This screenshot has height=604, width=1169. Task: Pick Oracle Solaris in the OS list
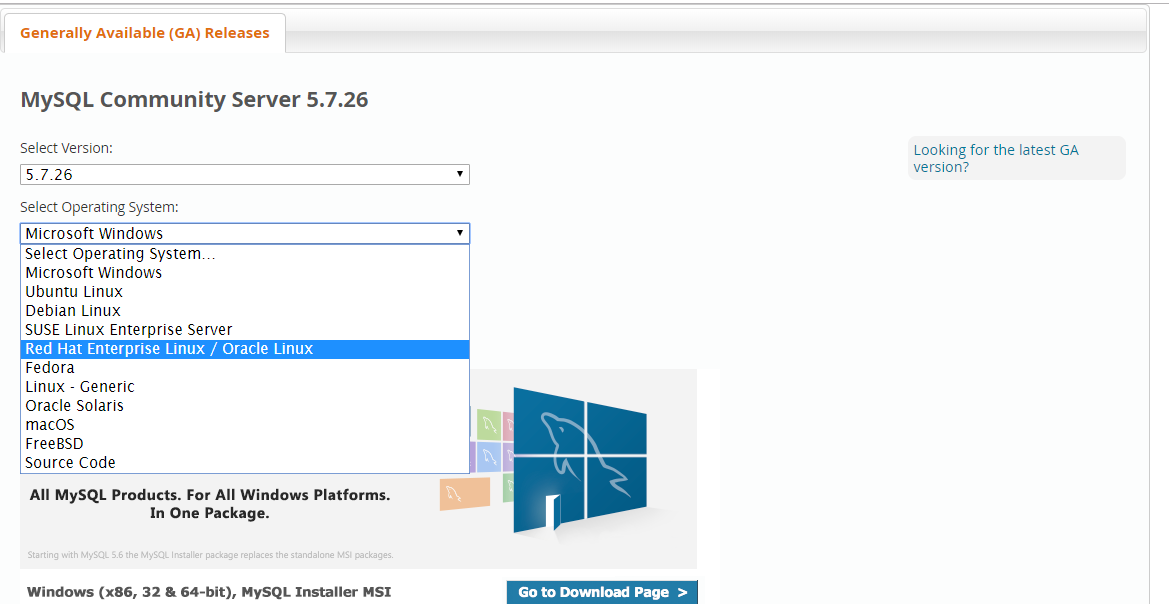245,406
